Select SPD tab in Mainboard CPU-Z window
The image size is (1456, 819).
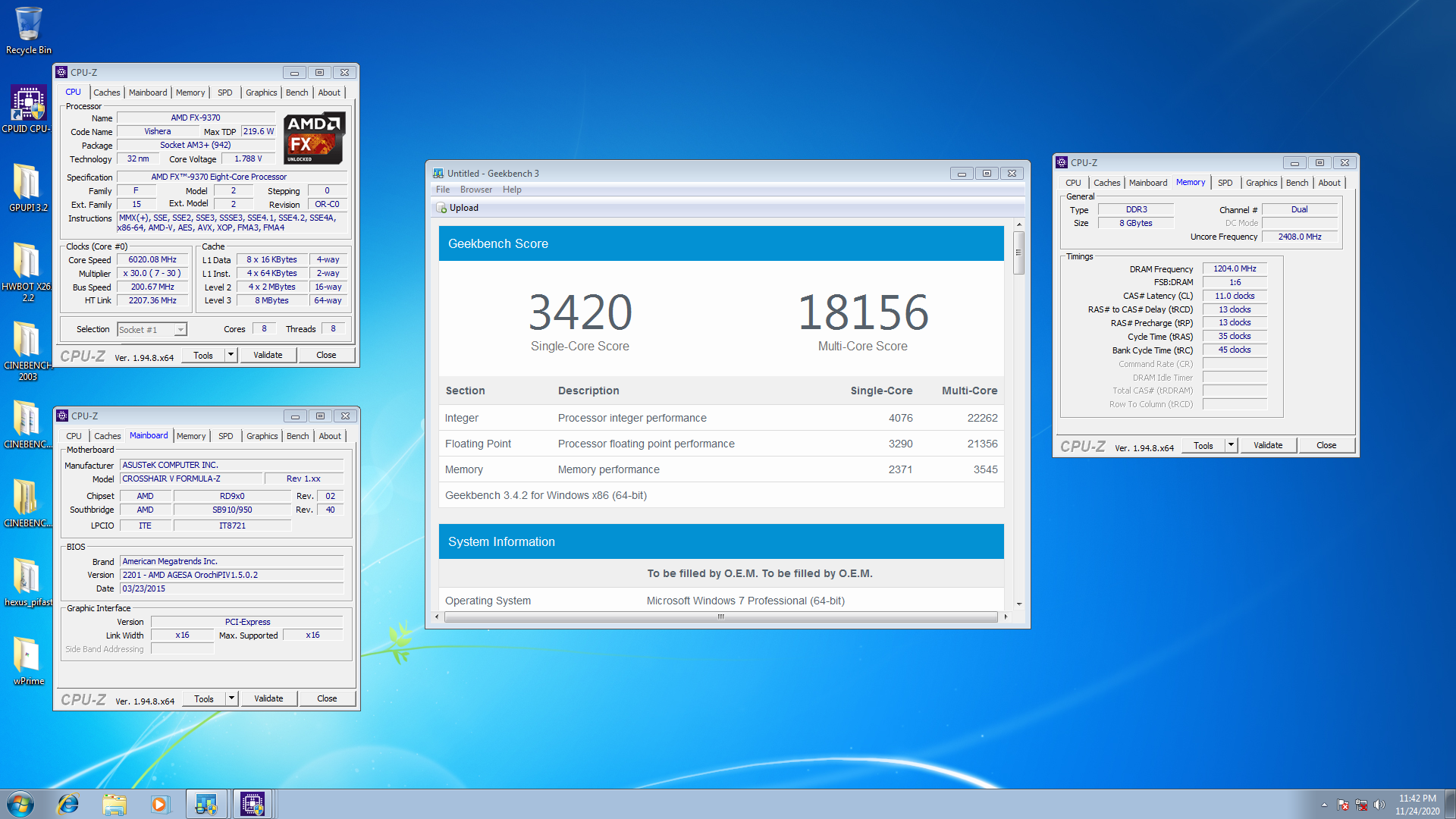click(226, 436)
